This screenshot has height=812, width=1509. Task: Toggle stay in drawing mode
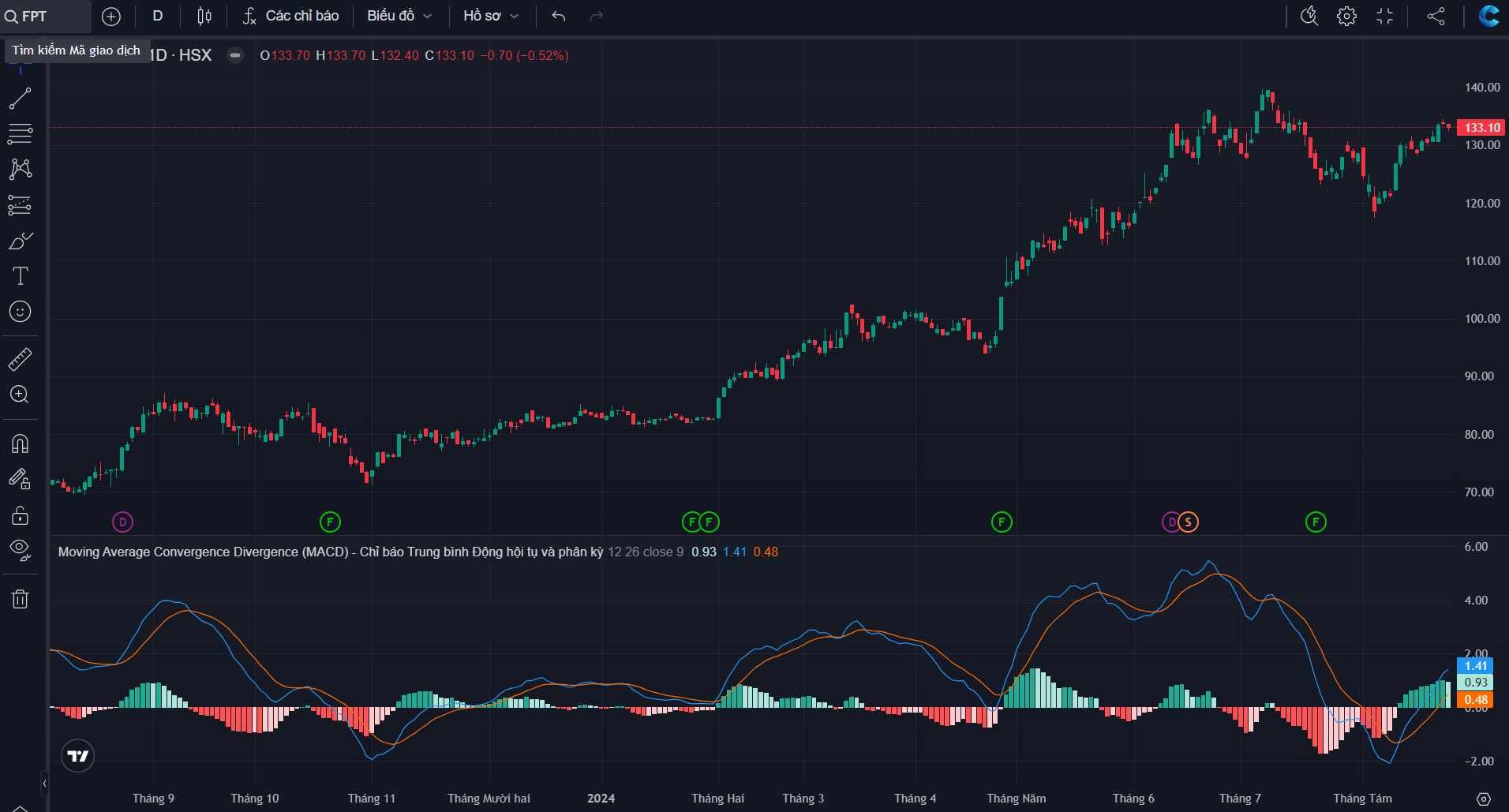coord(20,479)
